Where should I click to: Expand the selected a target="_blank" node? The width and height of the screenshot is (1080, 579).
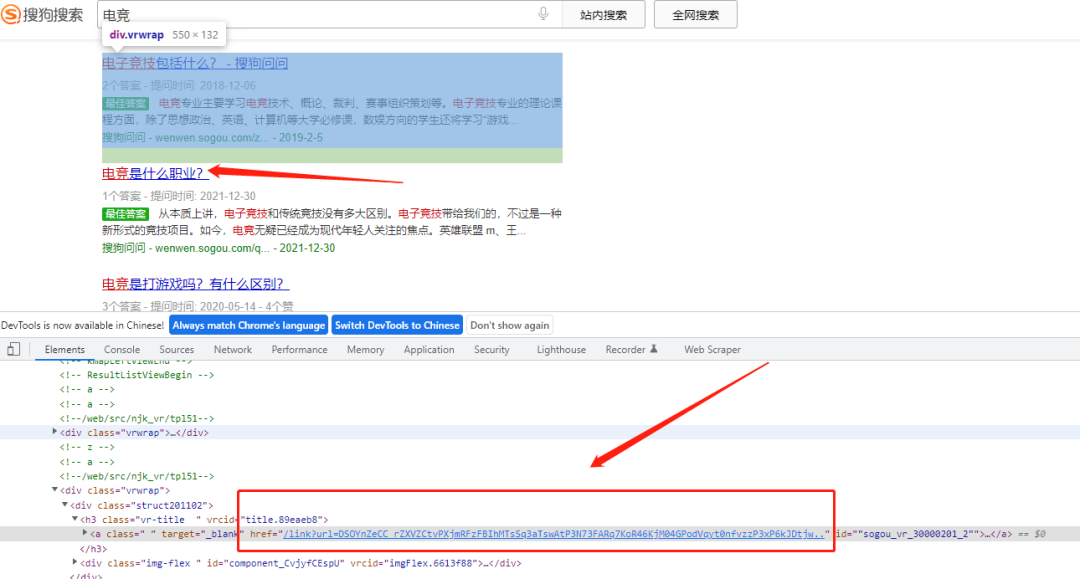(85, 533)
